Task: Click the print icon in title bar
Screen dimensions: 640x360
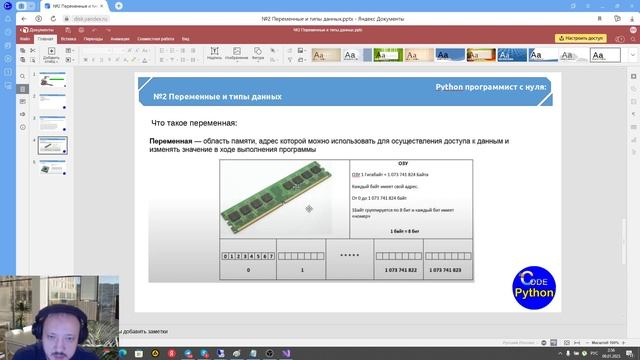Action: tap(81, 30)
